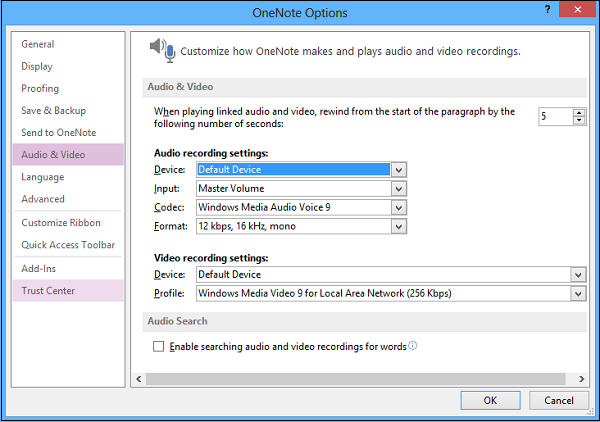This screenshot has height=422, width=600.
Task: Click the Audio Search info icon
Action: click(x=412, y=345)
